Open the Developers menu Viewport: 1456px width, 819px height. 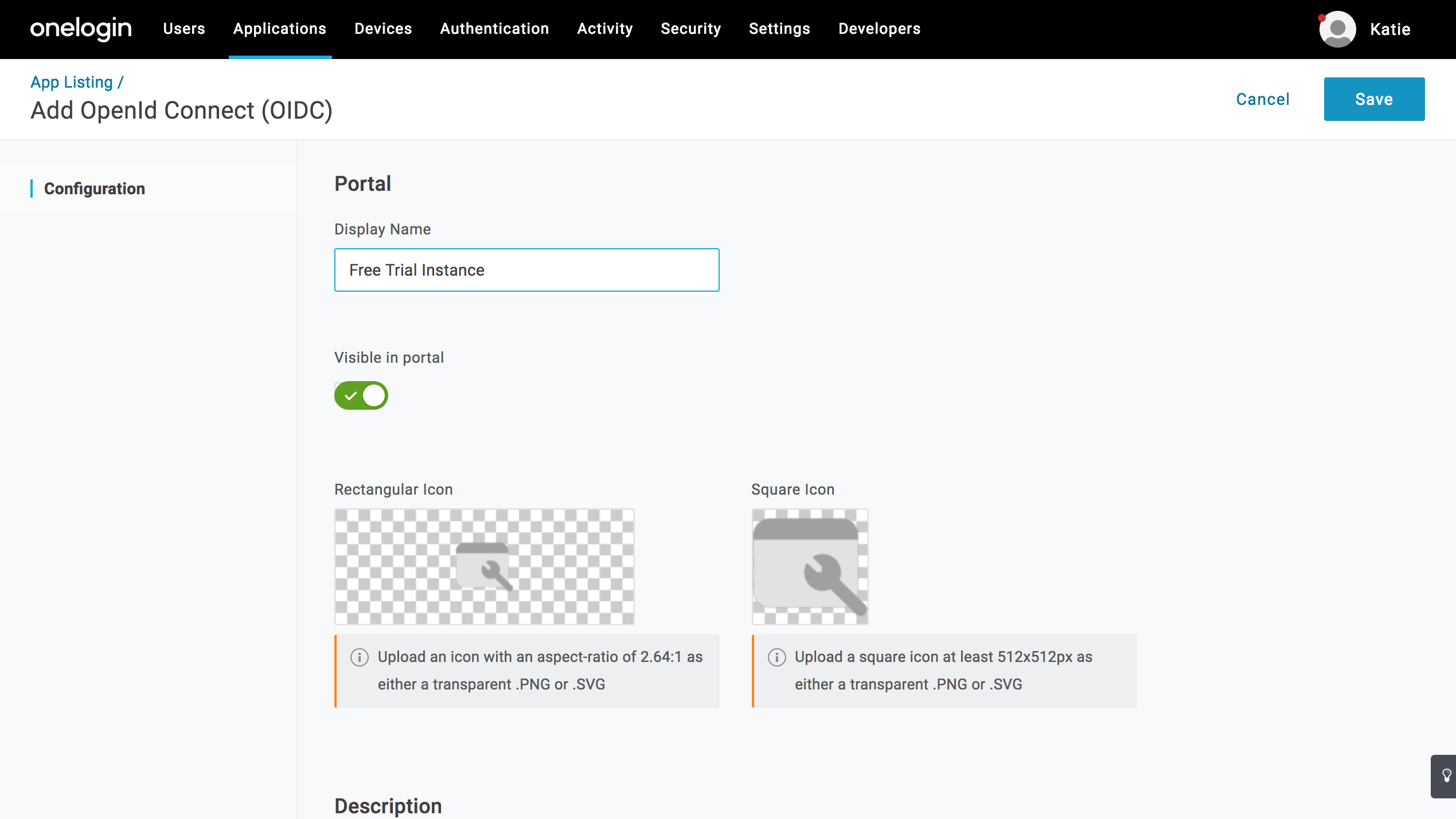coord(879,29)
